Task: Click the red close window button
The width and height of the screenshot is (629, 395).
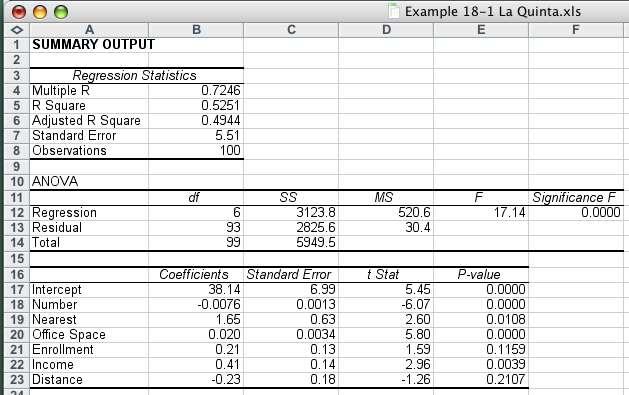Action: 18,12
